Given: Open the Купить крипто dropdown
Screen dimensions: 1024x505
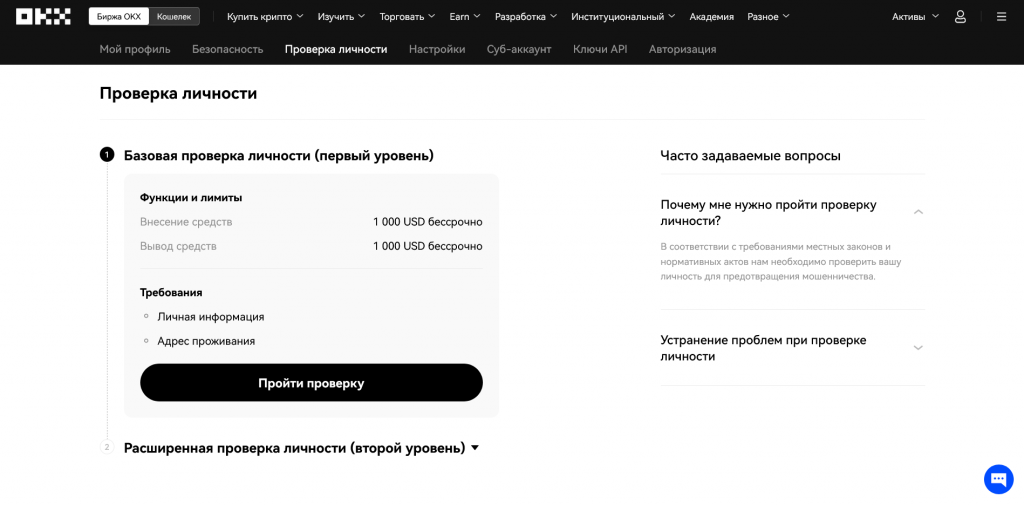Looking at the screenshot, I should tap(265, 16).
